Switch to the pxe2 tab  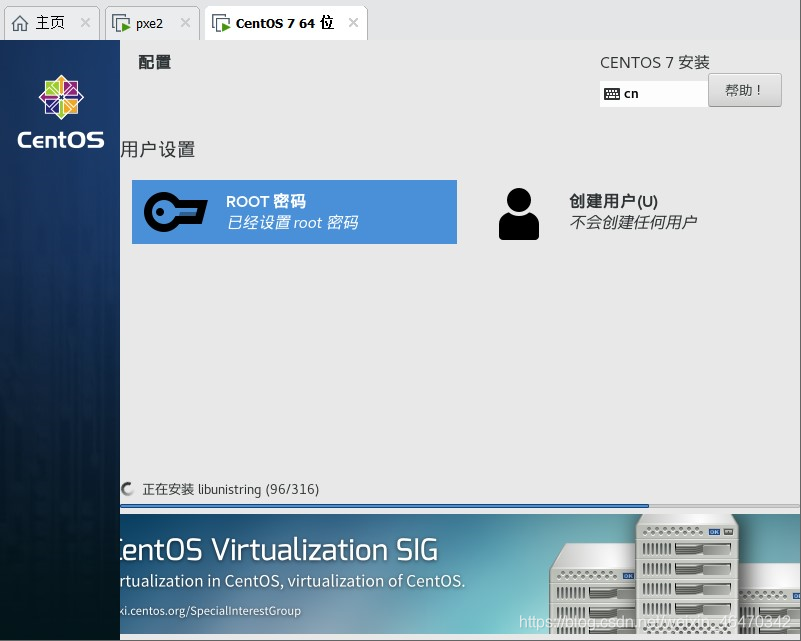tap(152, 23)
